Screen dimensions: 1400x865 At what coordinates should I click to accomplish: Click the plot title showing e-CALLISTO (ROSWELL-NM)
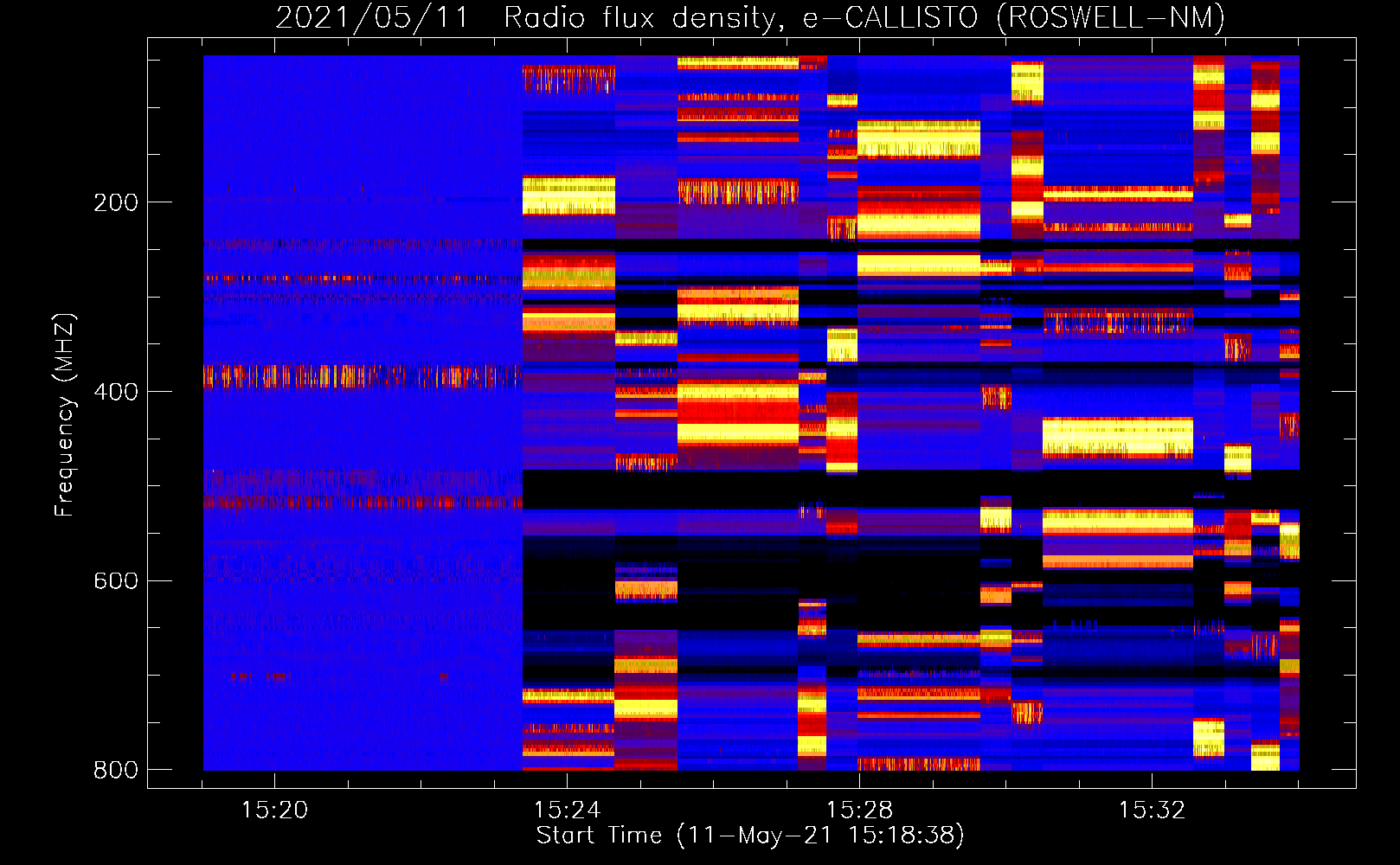[750, 17]
